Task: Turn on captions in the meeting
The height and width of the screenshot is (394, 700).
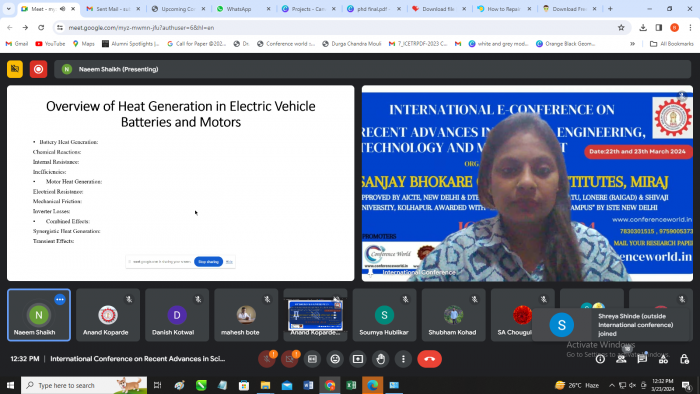Action: (x=312, y=359)
